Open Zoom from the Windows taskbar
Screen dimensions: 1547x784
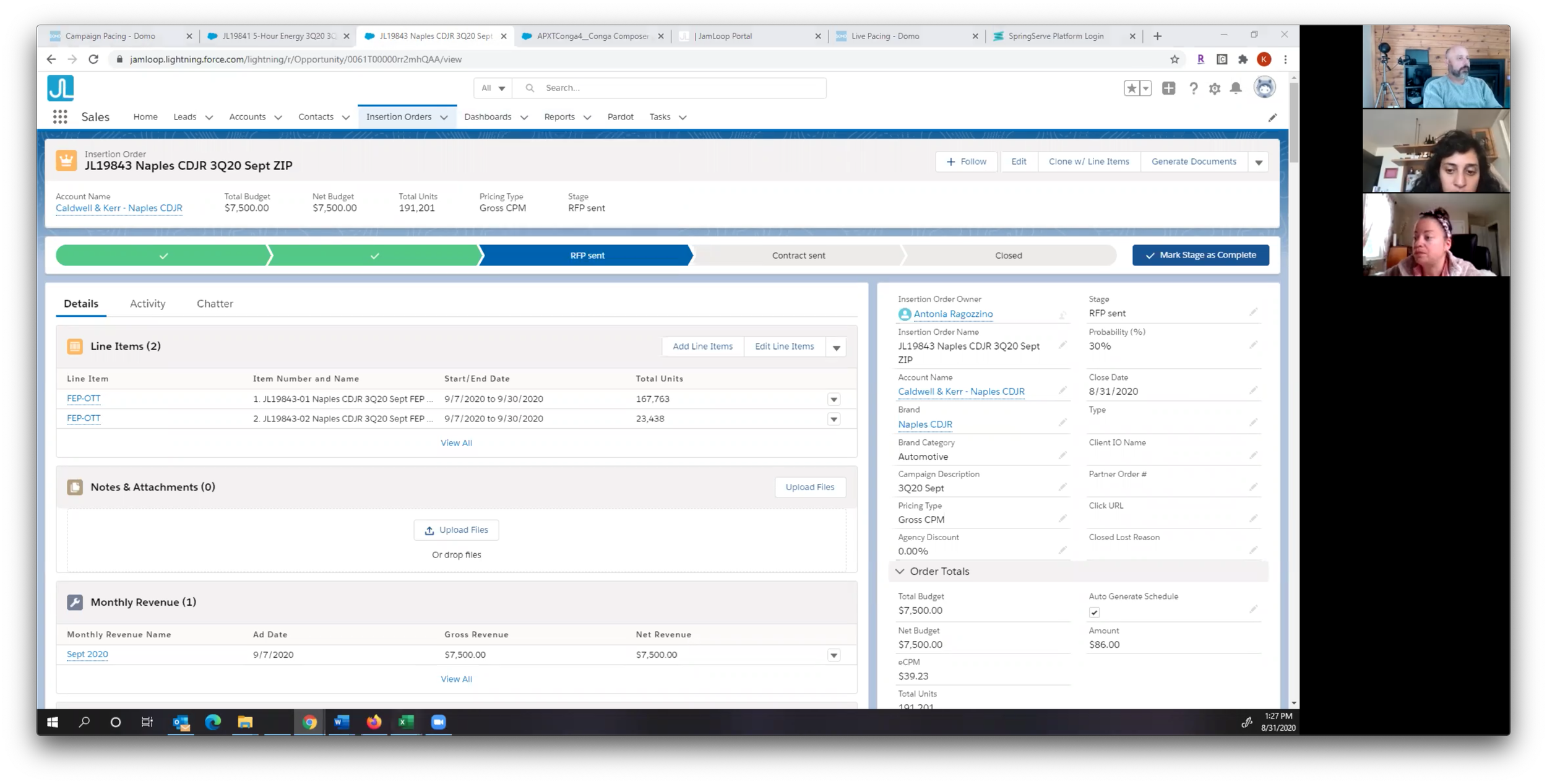point(438,722)
